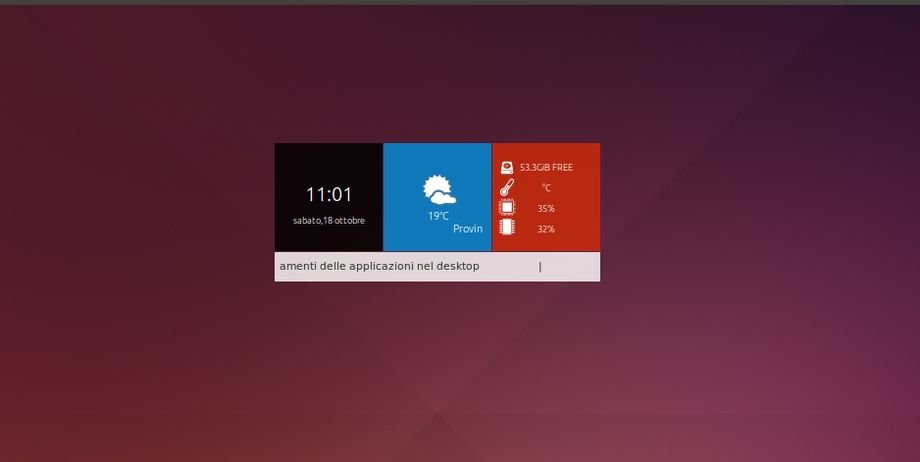Click the thermometer temperature icon
This screenshot has height=462, width=920.
click(x=507, y=188)
